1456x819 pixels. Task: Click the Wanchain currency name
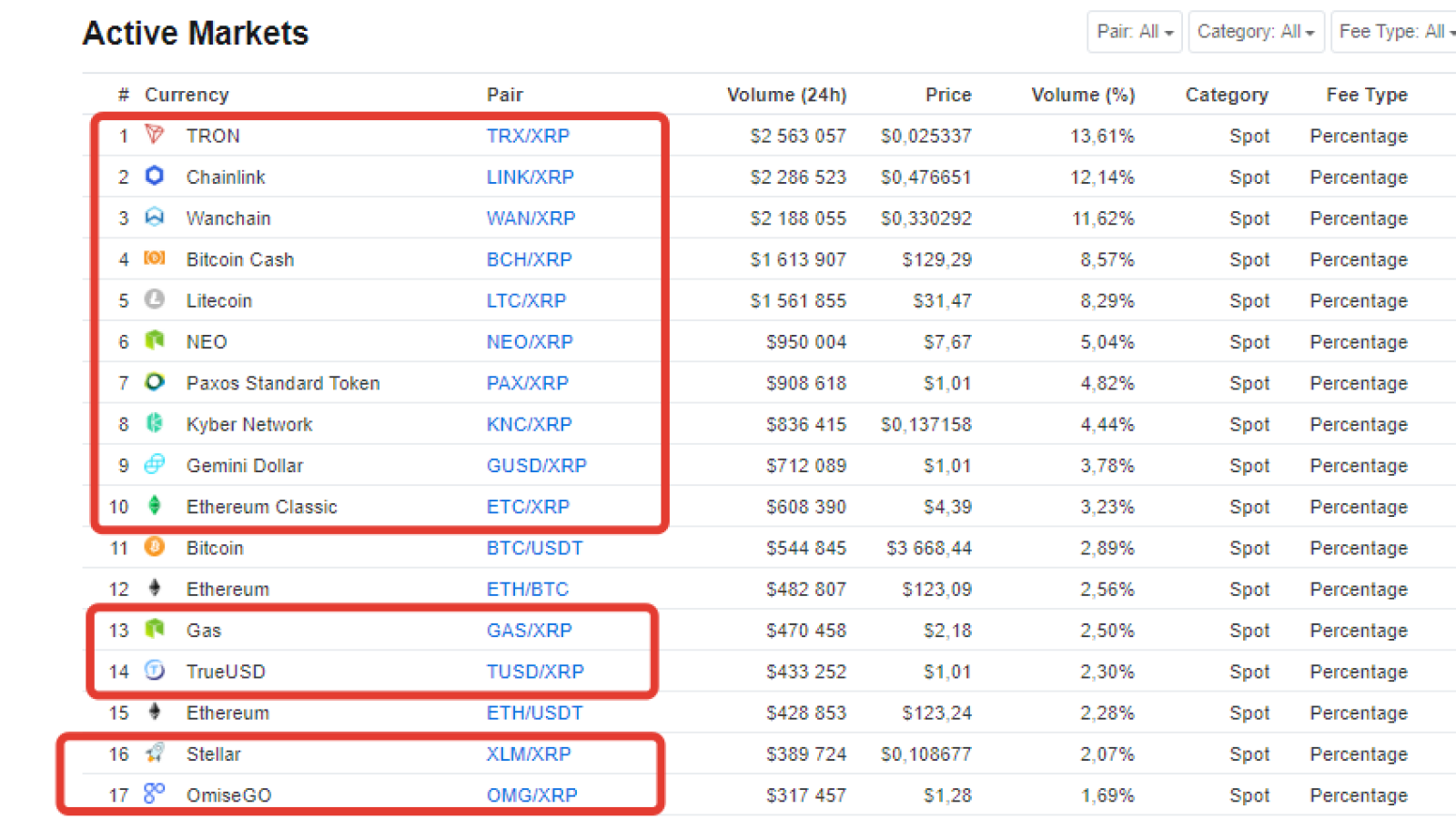(228, 218)
